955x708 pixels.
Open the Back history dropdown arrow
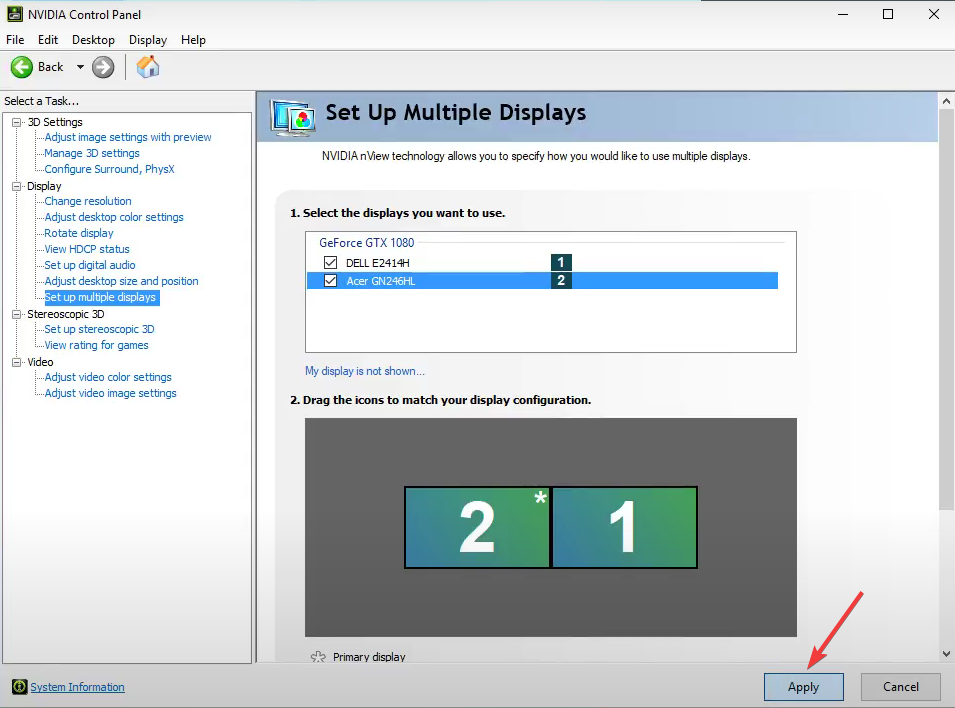pos(80,67)
